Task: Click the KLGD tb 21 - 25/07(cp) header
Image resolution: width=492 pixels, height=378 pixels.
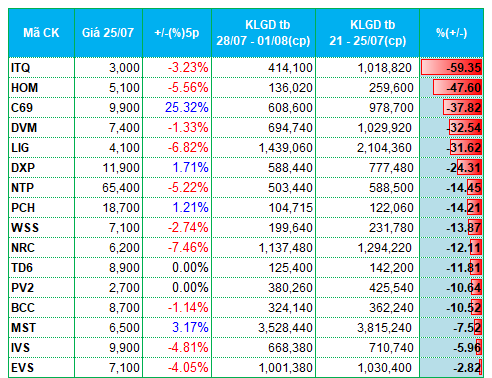Action: click(367, 33)
